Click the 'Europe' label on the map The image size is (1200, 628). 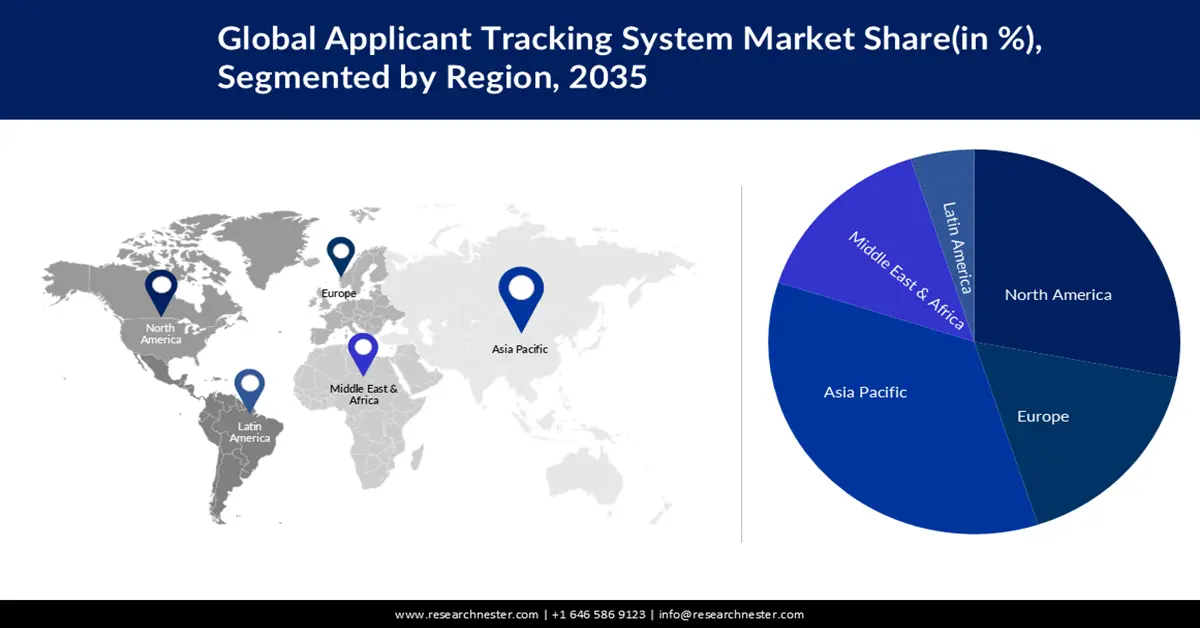click(339, 294)
